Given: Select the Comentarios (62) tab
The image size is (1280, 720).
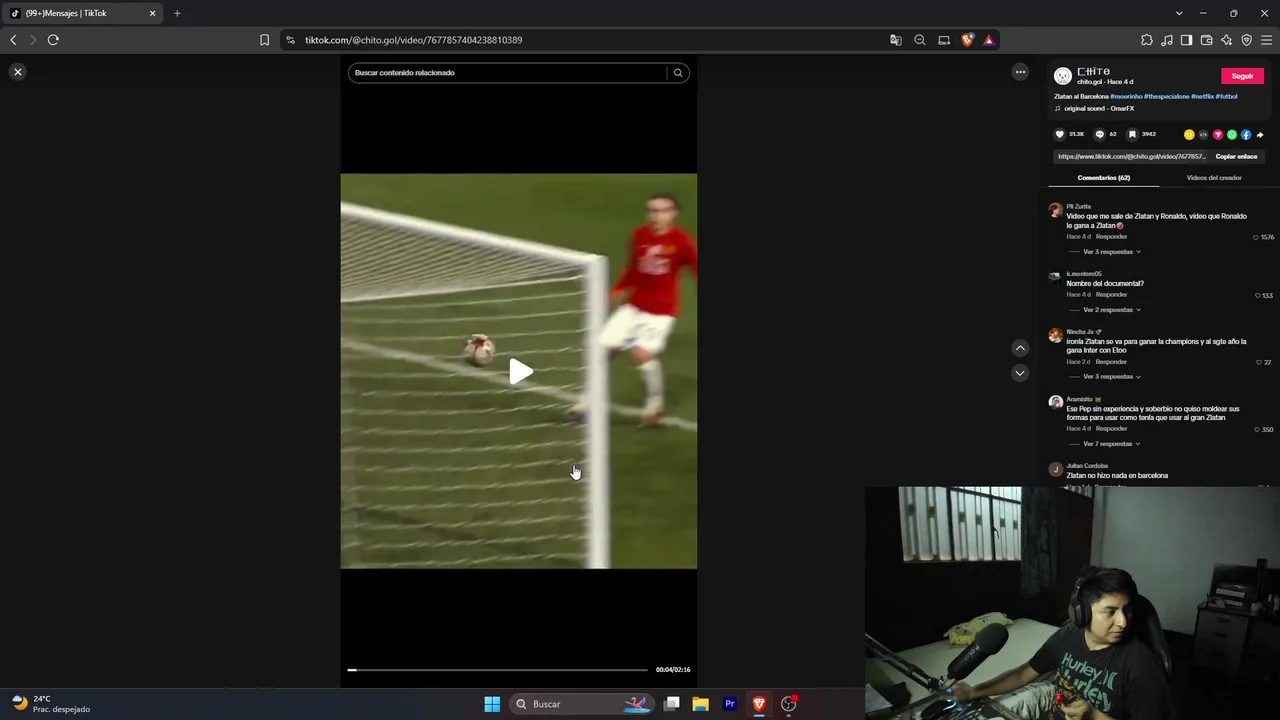Looking at the screenshot, I should 1104,178.
